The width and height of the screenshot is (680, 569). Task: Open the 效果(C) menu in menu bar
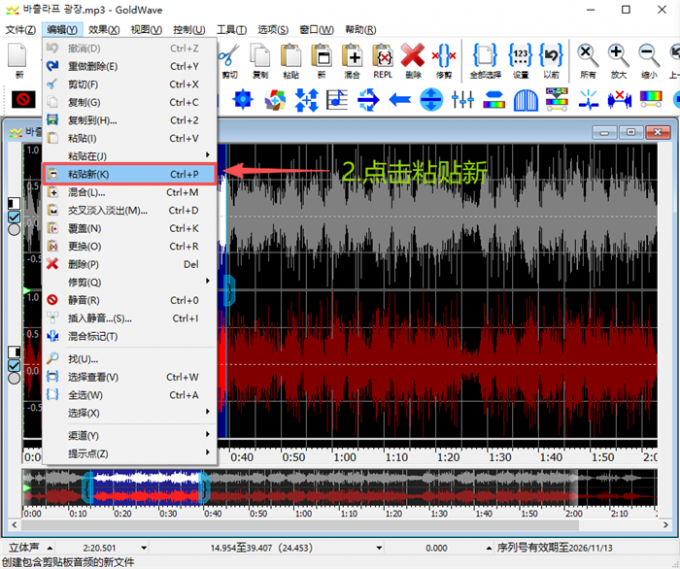pyautogui.click(x=104, y=29)
